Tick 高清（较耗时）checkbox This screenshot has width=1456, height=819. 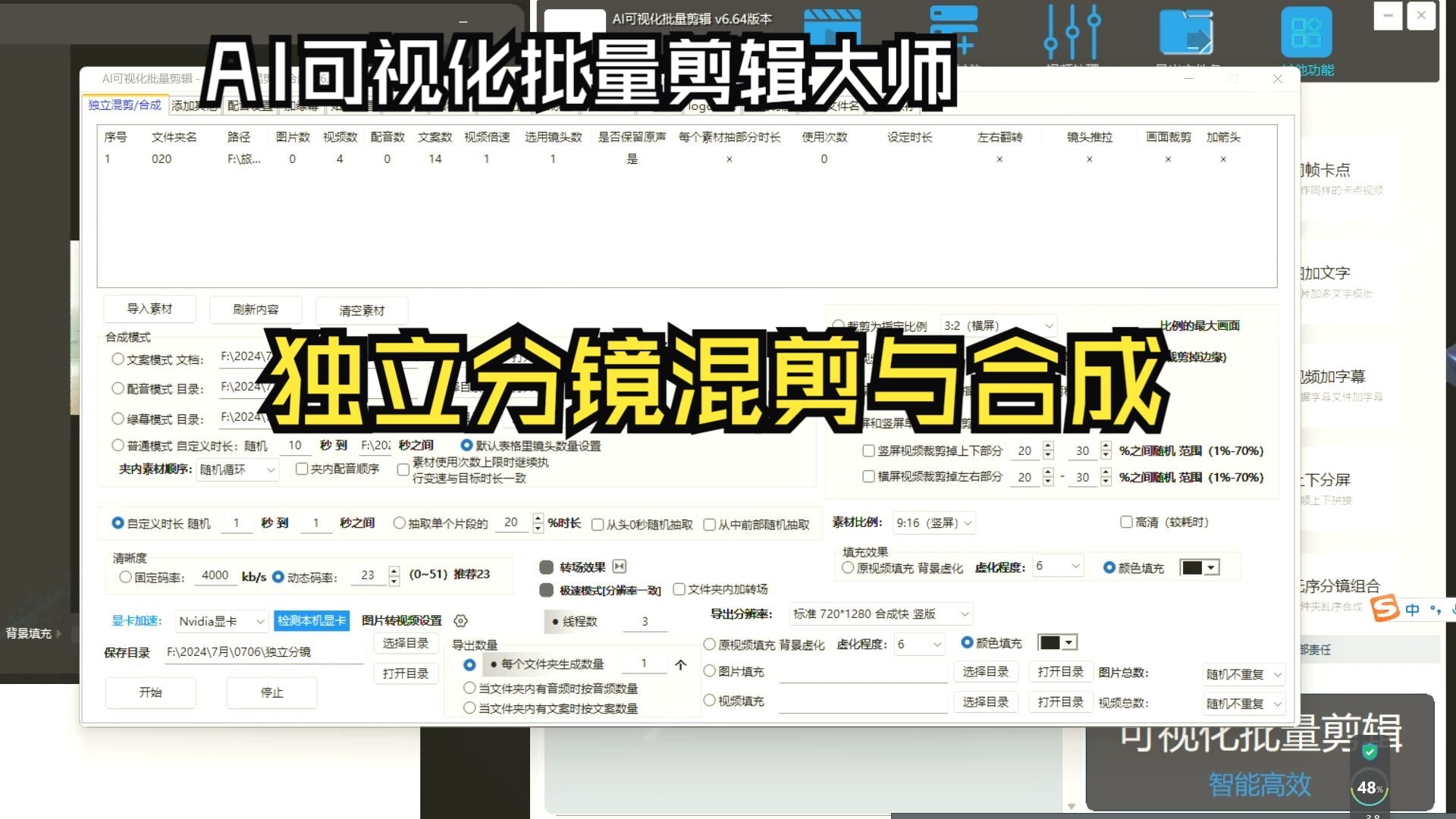1126,522
